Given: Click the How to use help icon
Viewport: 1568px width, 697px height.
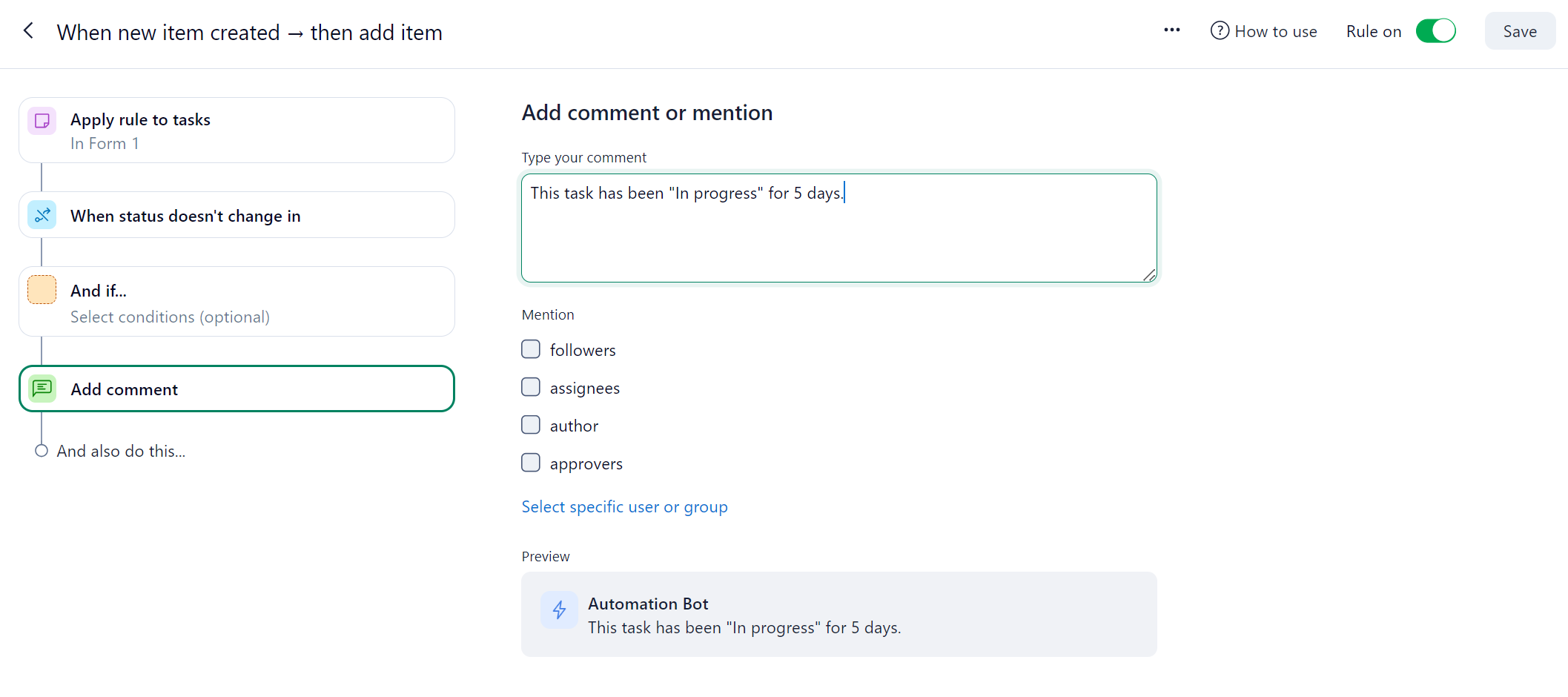Looking at the screenshot, I should coord(1220,31).
